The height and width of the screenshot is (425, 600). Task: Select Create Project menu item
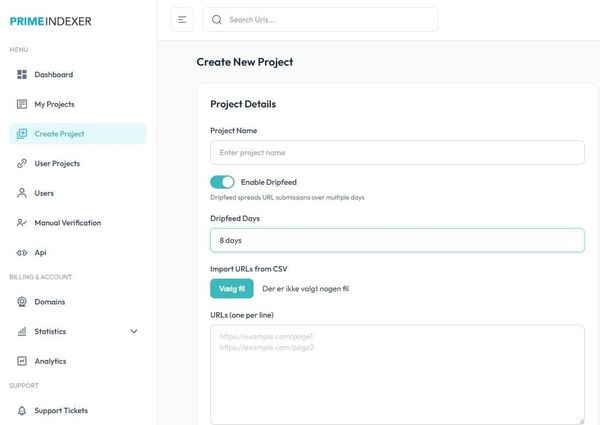[x=78, y=134]
